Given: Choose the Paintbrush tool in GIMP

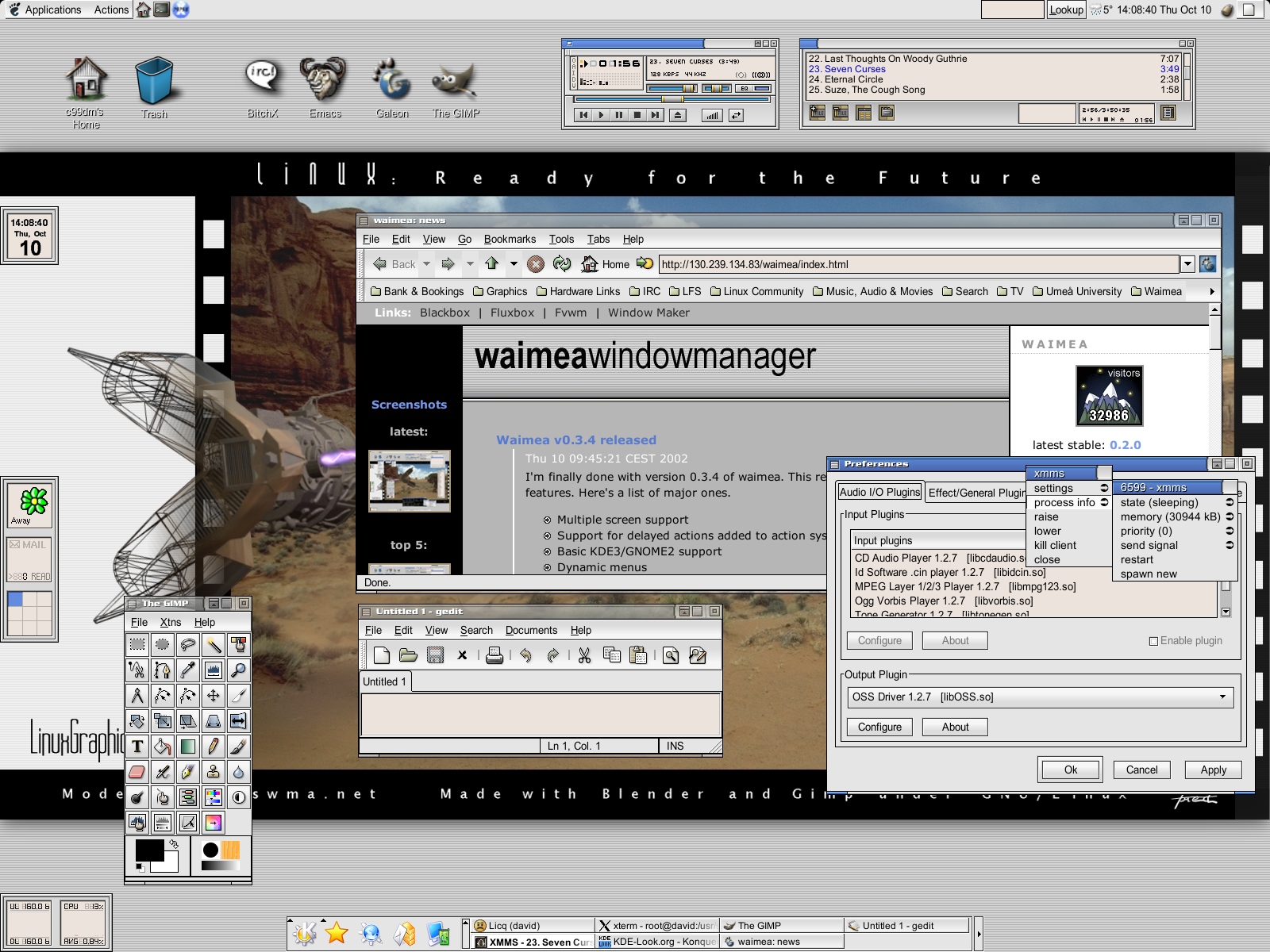Looking at the screenshot, I should pyautogui.click(x=239, y=747).
